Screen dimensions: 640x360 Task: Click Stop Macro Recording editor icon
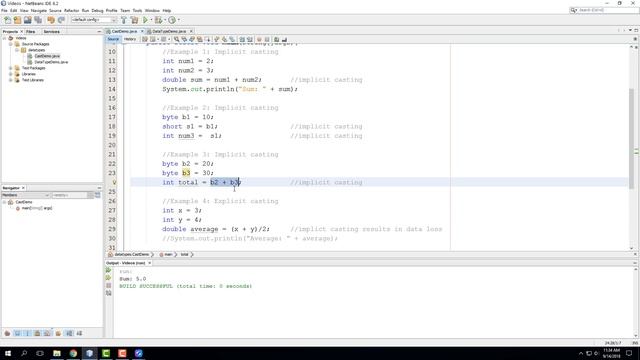(267, 39)
